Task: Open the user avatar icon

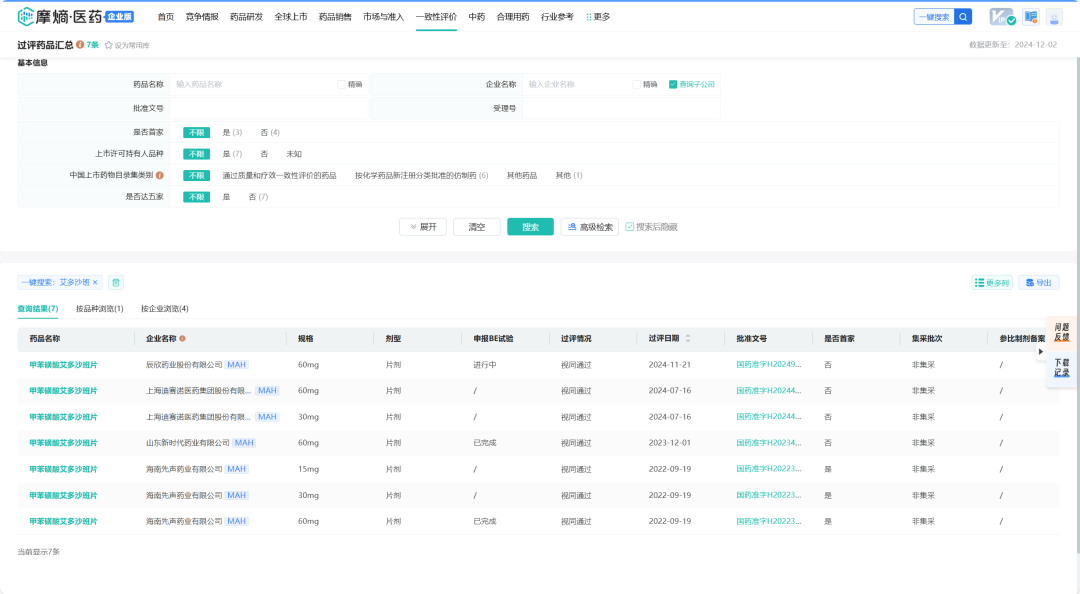Action: 1054,17
